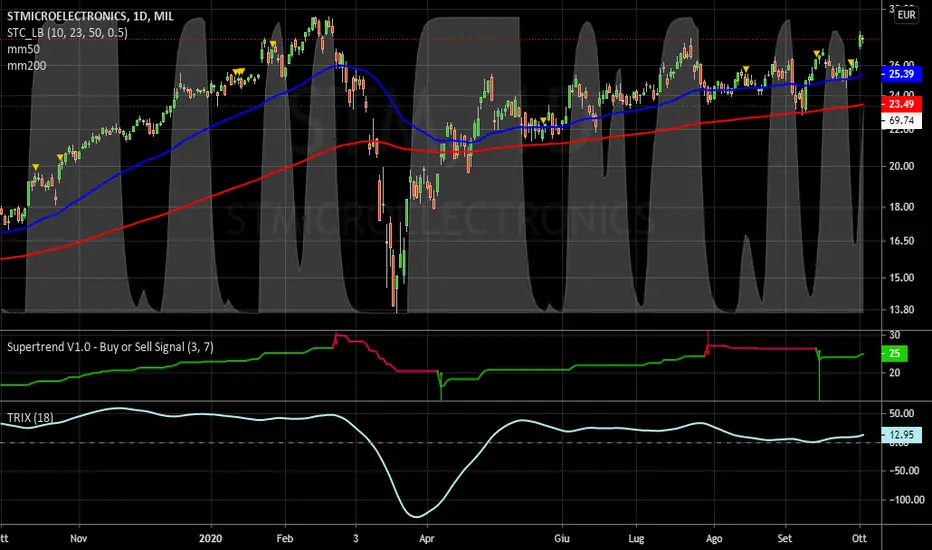
Task: Click the 18.00 price axis label
Action: coord(901,207)
